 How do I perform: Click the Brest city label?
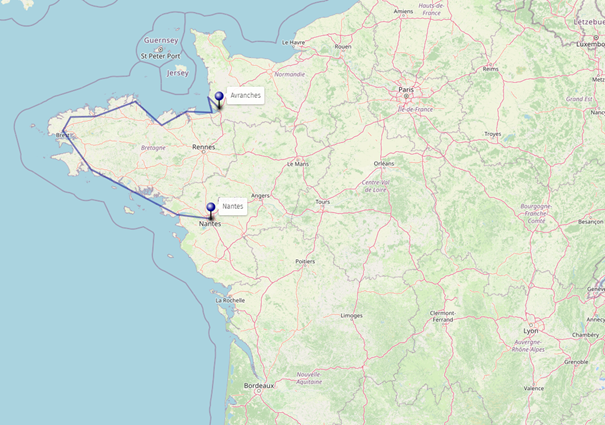(x=63, y=135)
